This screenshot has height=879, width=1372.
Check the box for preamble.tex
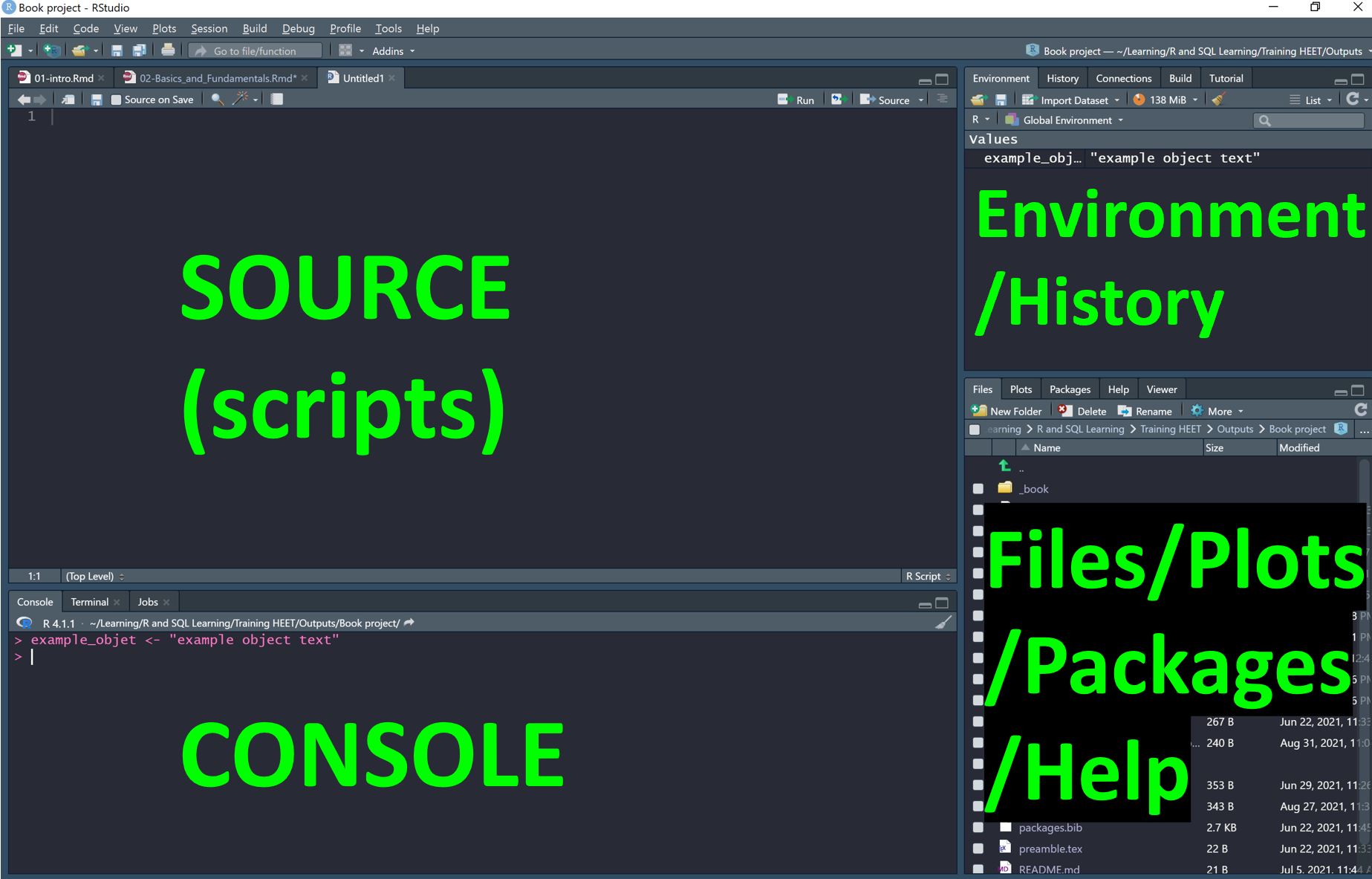point(978,849)
